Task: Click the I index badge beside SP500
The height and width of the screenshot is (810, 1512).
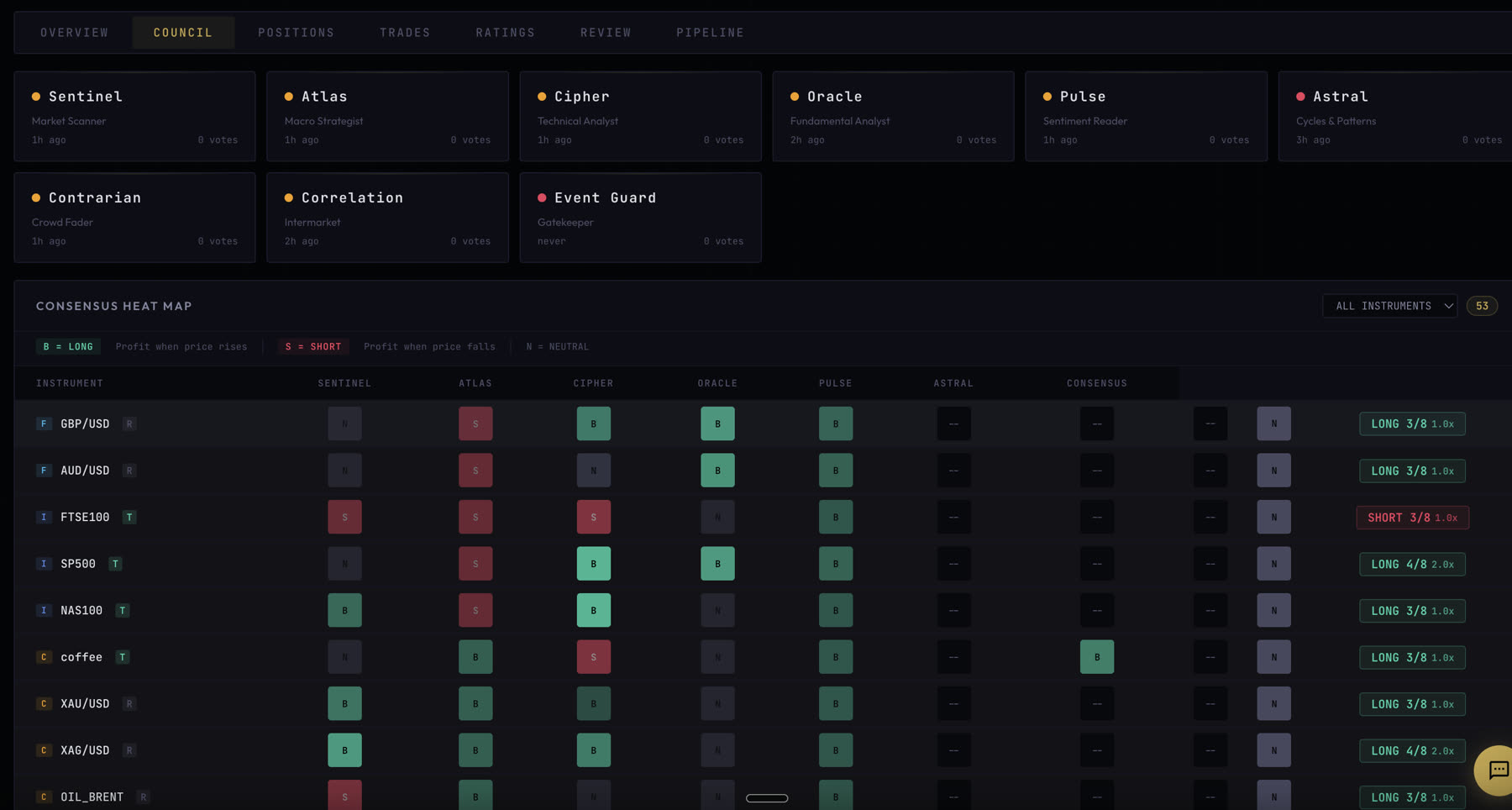Action: [44, 564]
